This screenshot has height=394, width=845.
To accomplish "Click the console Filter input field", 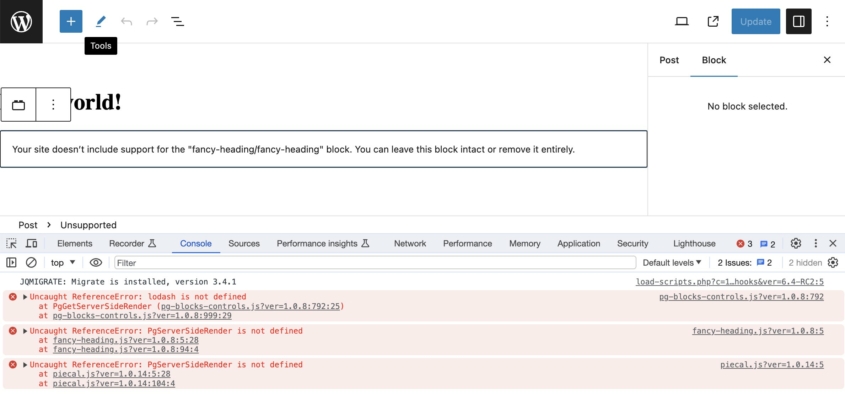I will (375, 262).
